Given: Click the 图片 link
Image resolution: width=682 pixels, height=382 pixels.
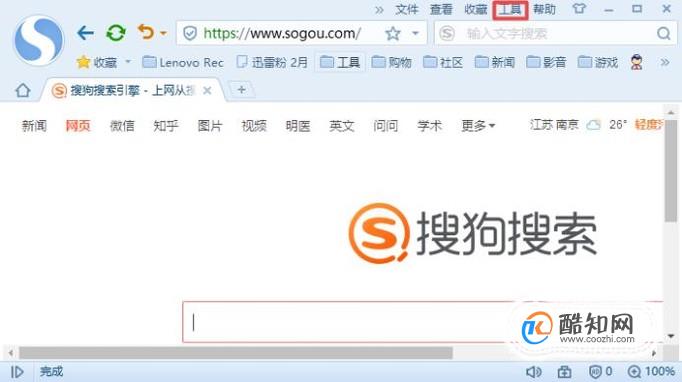Looking at the screenshot, I should coord(210,126).
